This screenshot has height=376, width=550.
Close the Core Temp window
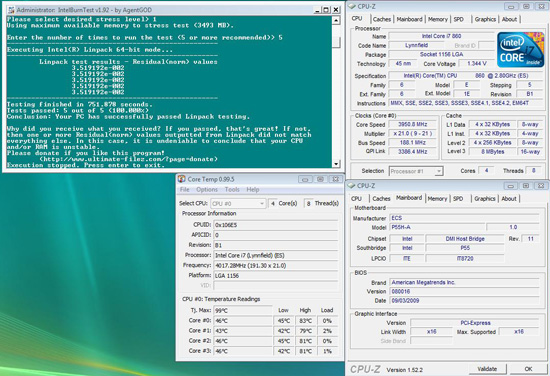[336, 179]
